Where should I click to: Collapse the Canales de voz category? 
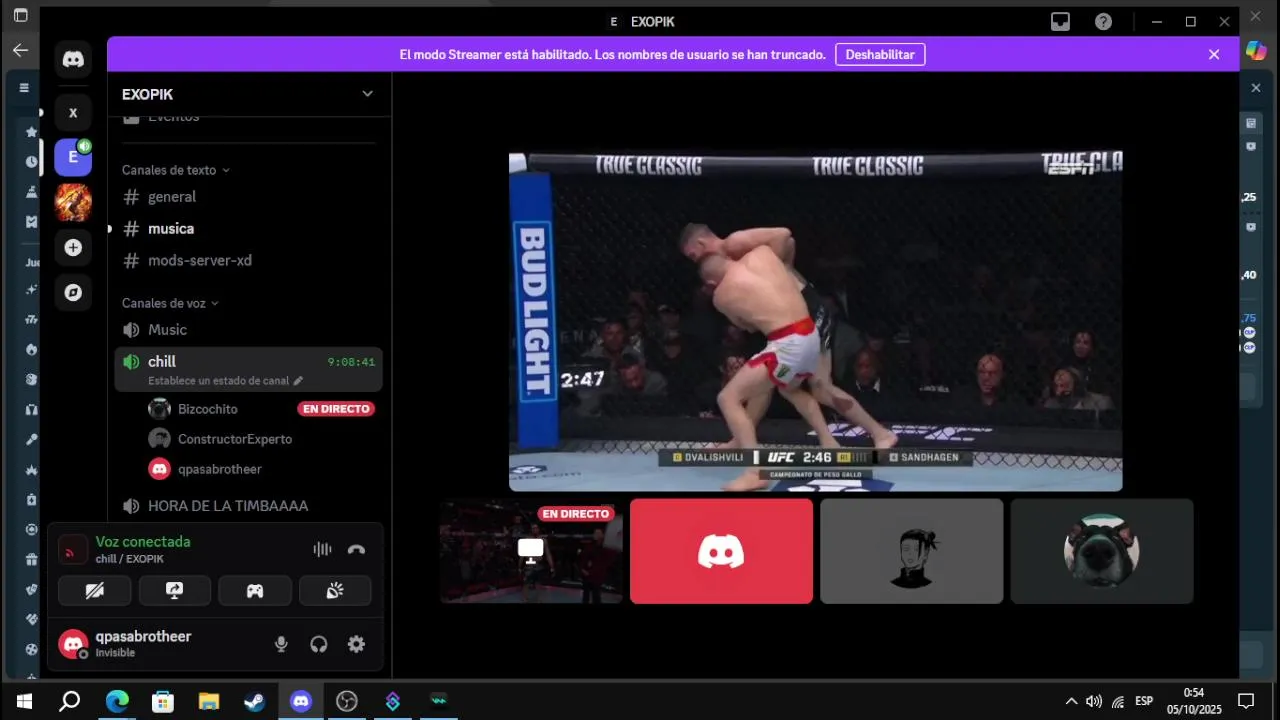170,303
